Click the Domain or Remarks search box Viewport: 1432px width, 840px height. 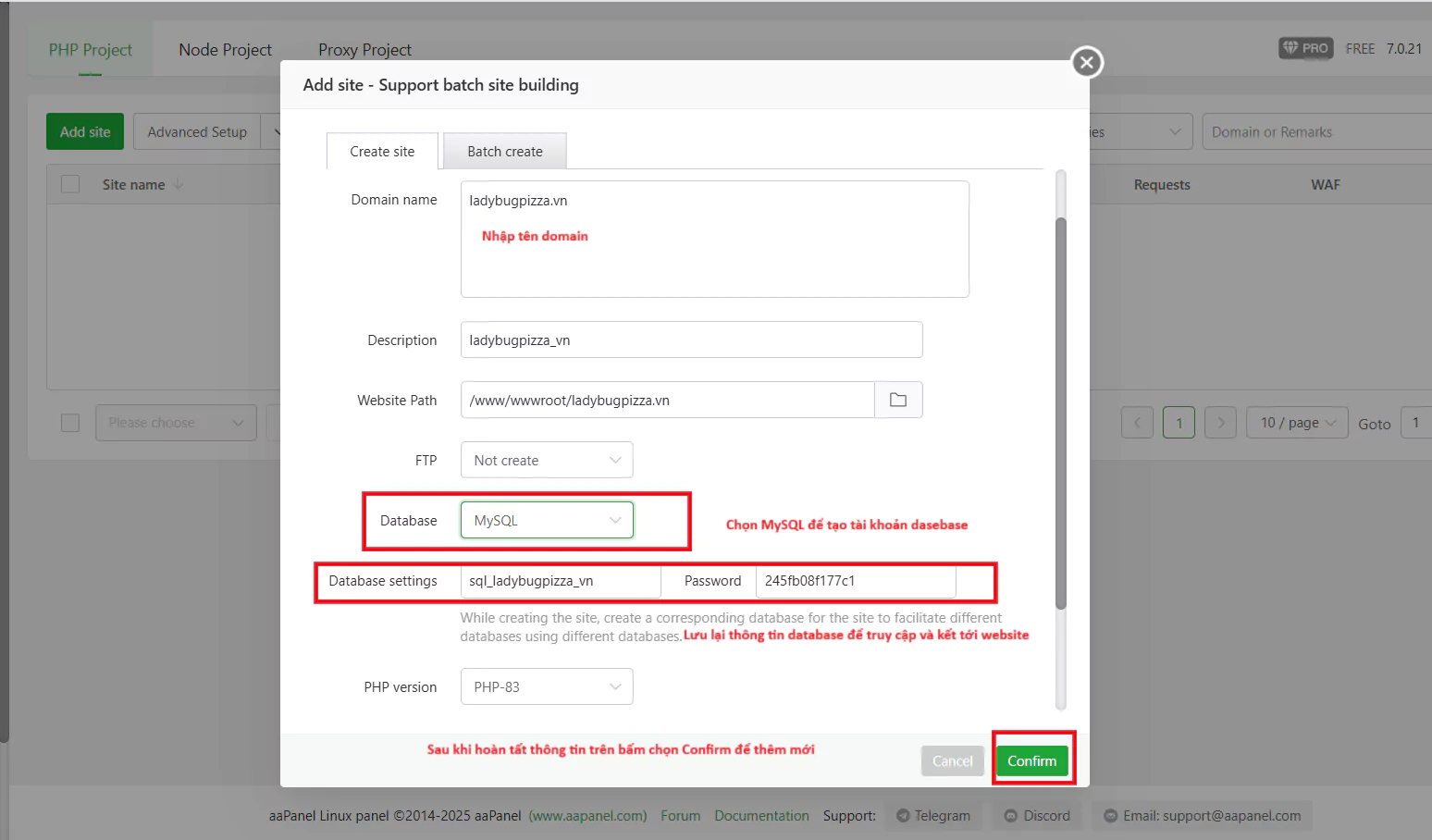pos(1317,131)
